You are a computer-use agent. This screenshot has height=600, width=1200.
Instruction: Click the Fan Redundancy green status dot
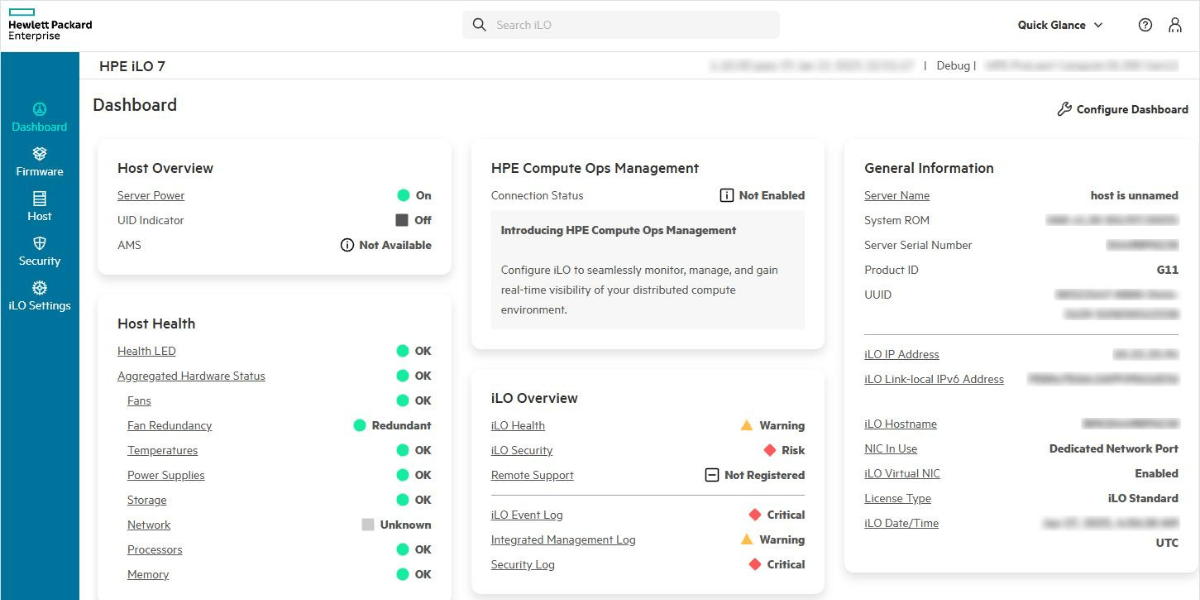point(360,426)
